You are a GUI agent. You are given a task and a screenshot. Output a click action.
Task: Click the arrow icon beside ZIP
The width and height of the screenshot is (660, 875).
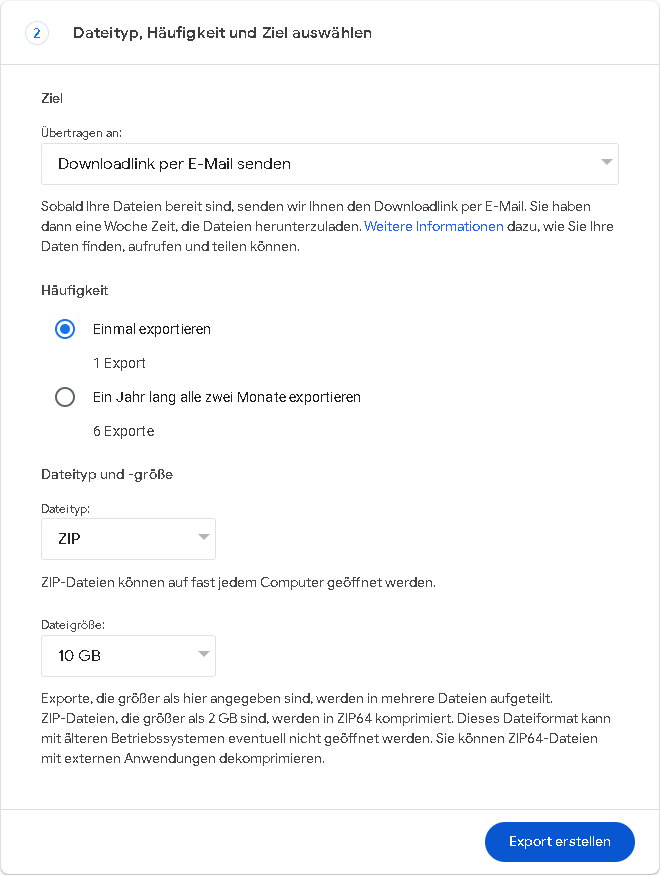[204, 537]
